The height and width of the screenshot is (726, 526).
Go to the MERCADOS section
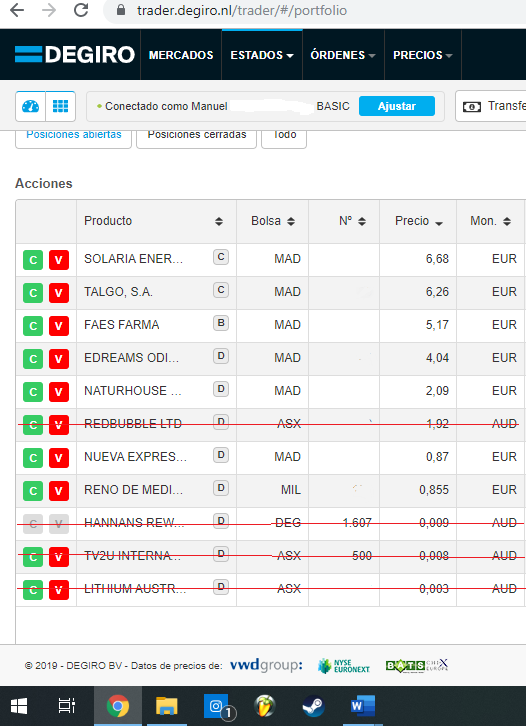point(181,55)
